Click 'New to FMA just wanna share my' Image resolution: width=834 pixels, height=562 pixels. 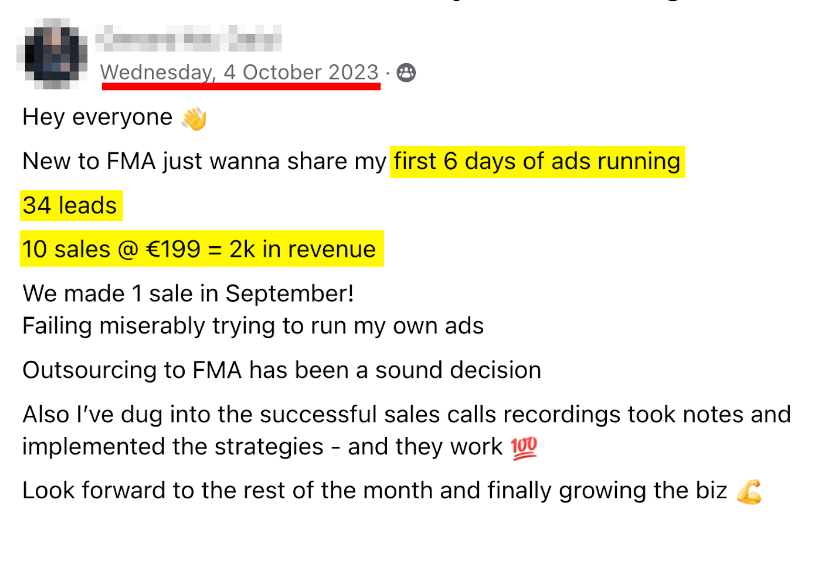(x=204, y=161)
